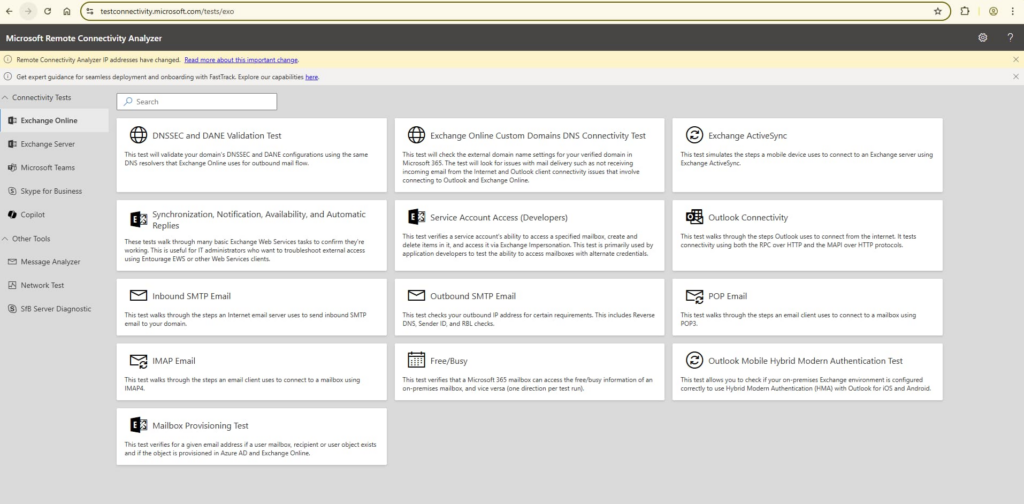Open the settings gear icon
This screenshot has width=1024, height=504.
point(983,37)
